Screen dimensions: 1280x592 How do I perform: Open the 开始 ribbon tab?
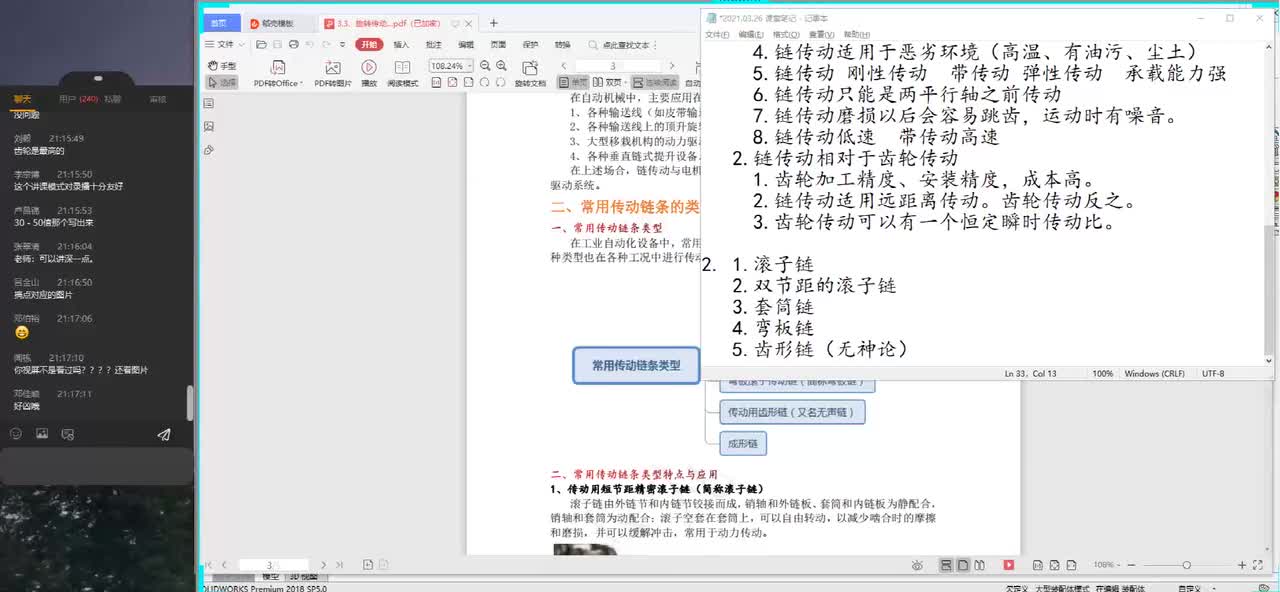point(369,45)
